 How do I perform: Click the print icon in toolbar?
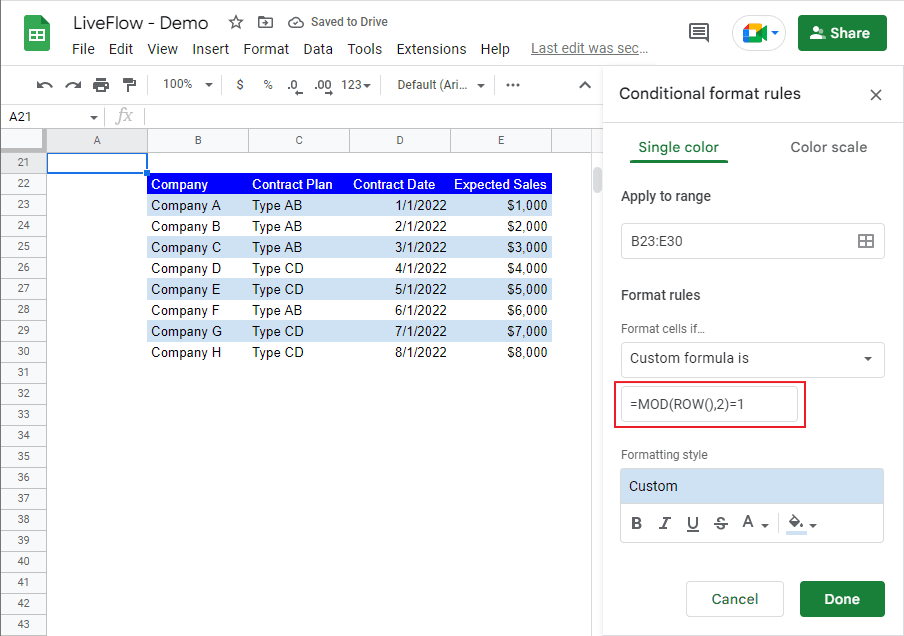pyautogui.click(x=101, y=85)
